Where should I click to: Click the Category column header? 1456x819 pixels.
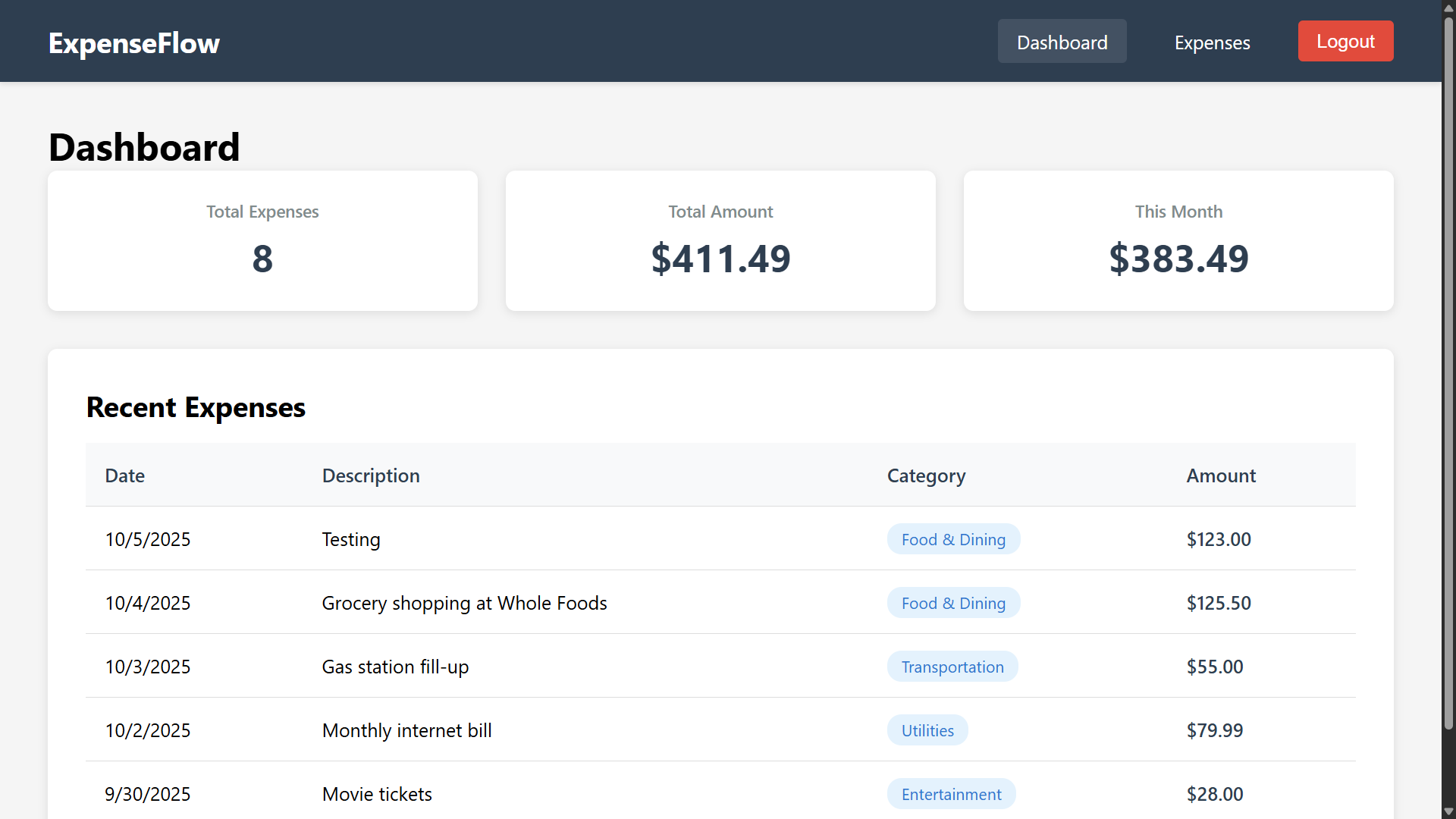pyautogui.click(x=926, y=475)
